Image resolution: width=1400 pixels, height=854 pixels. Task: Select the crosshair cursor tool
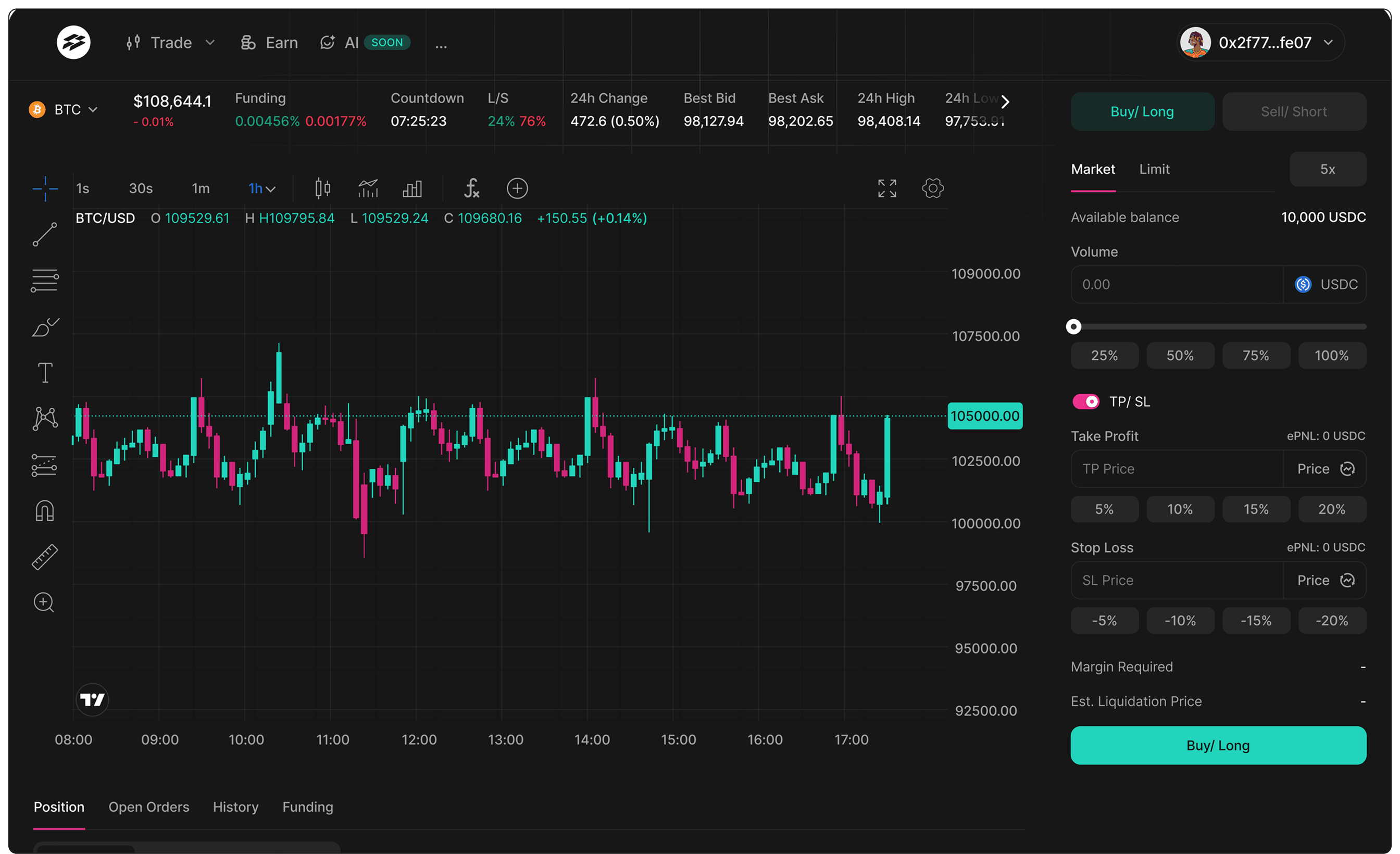(45, 189)
